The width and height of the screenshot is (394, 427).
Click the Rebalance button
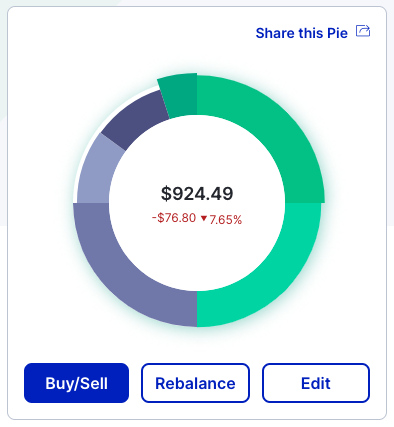coord(195,383)
